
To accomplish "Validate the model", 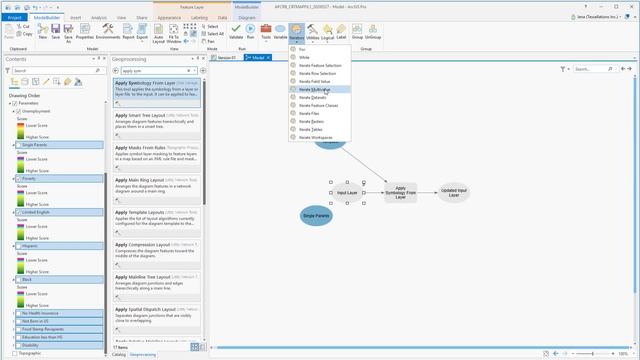I will [236, 31].
